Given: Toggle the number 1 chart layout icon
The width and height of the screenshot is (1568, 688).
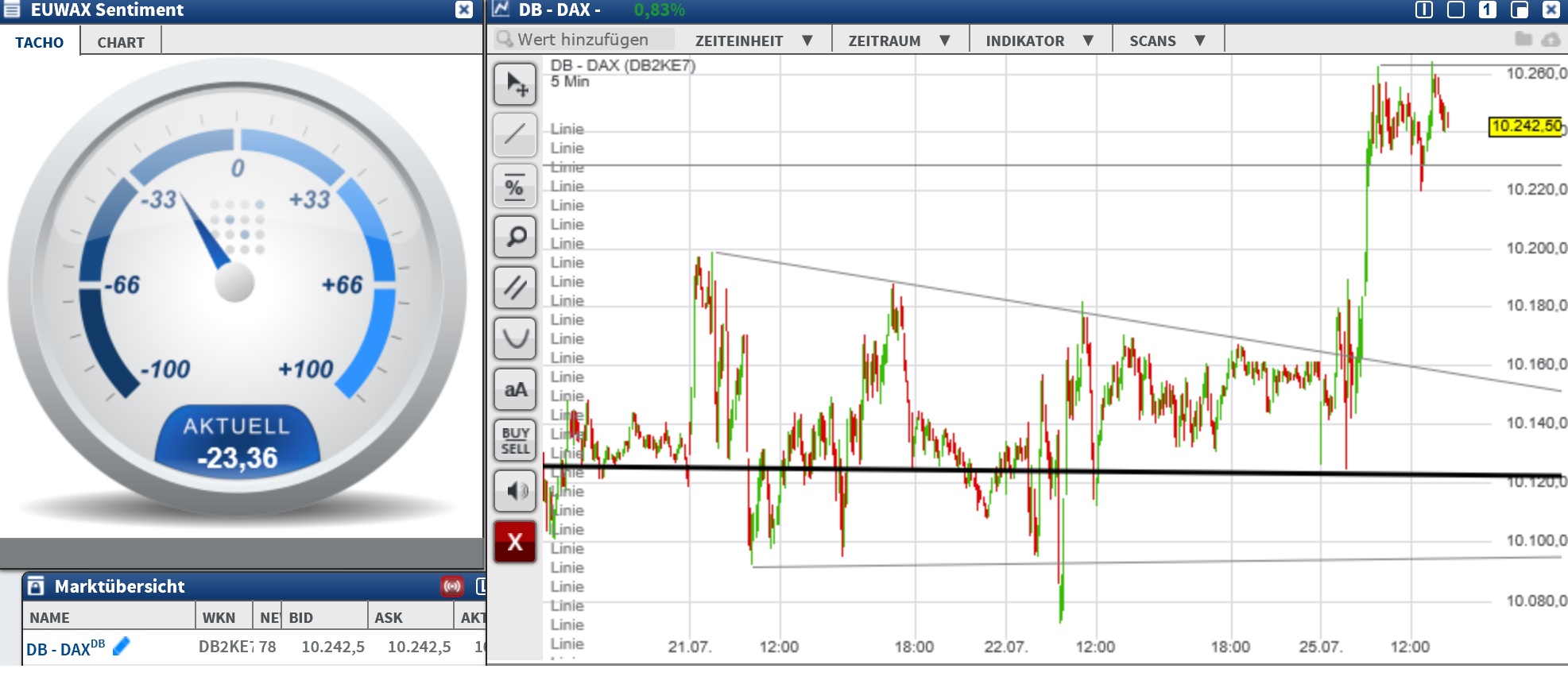Looking at the screenshot, I should pyautogui.click(x=1488, y=10).
